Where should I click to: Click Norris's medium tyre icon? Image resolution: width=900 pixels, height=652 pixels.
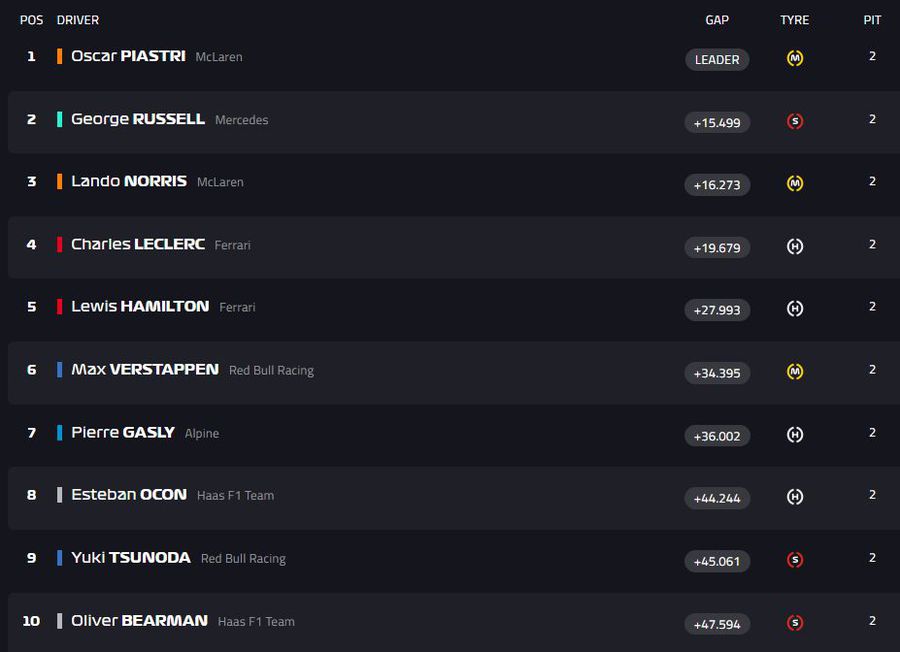click(x=795, y=183)
